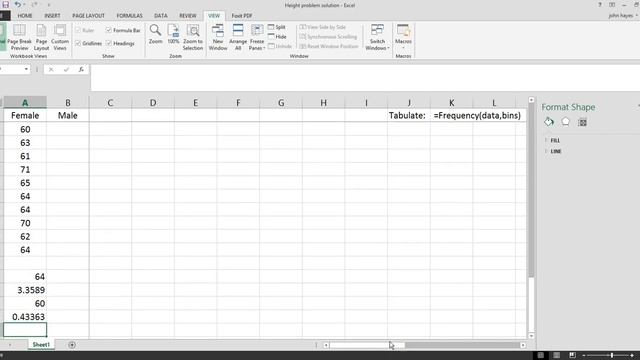Select the Tabulate: cell

click(x=409, y=116)
